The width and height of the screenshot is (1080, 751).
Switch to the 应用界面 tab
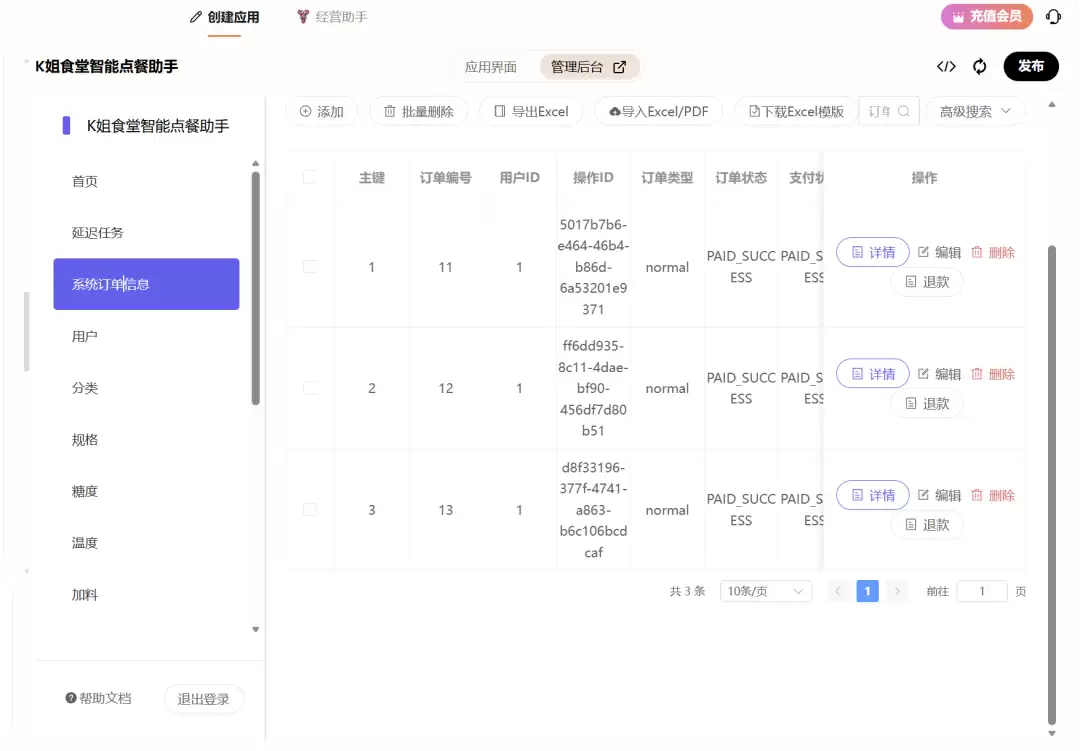pyautogui.click(x=490, y=67)
